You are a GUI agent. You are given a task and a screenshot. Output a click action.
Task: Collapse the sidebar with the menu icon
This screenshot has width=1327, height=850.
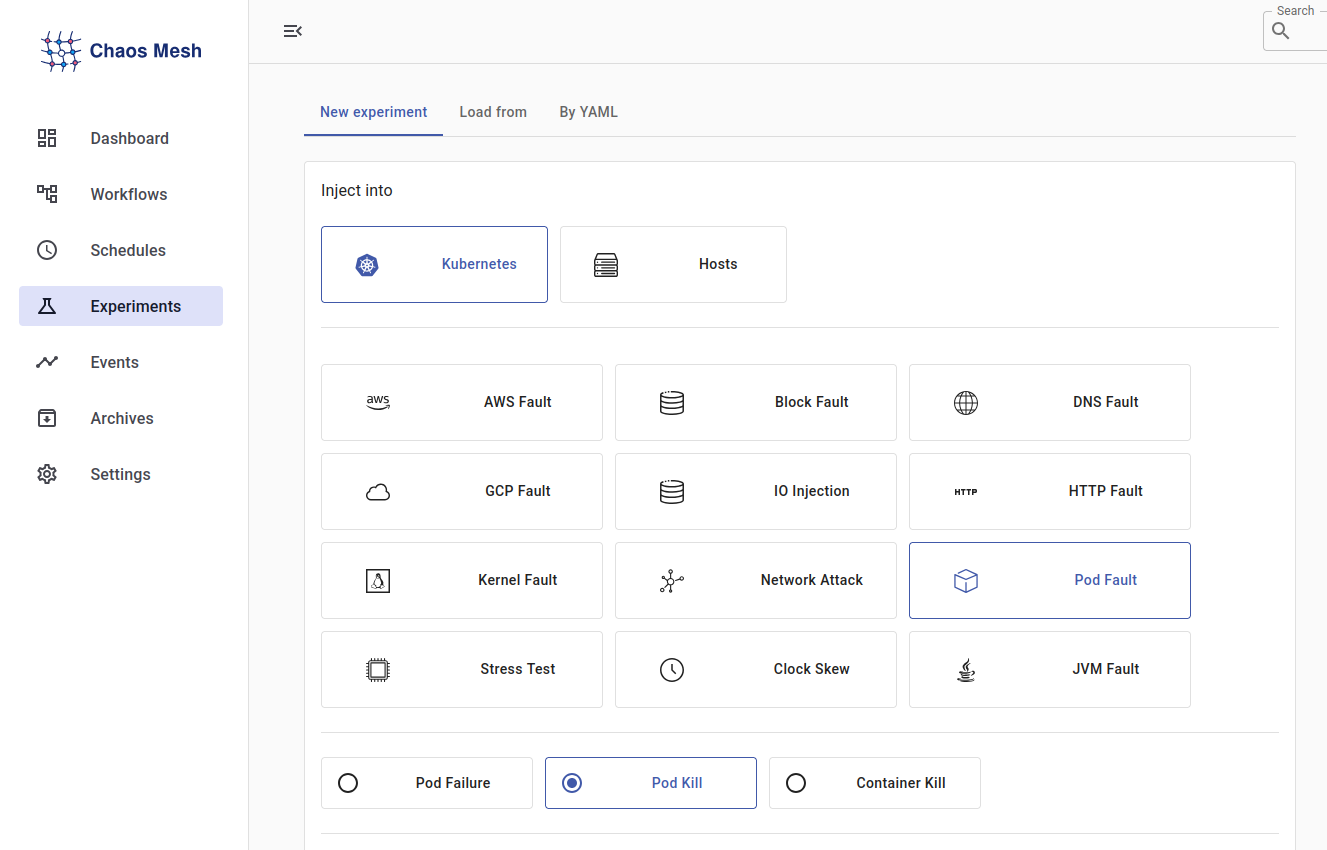(293, 31)
